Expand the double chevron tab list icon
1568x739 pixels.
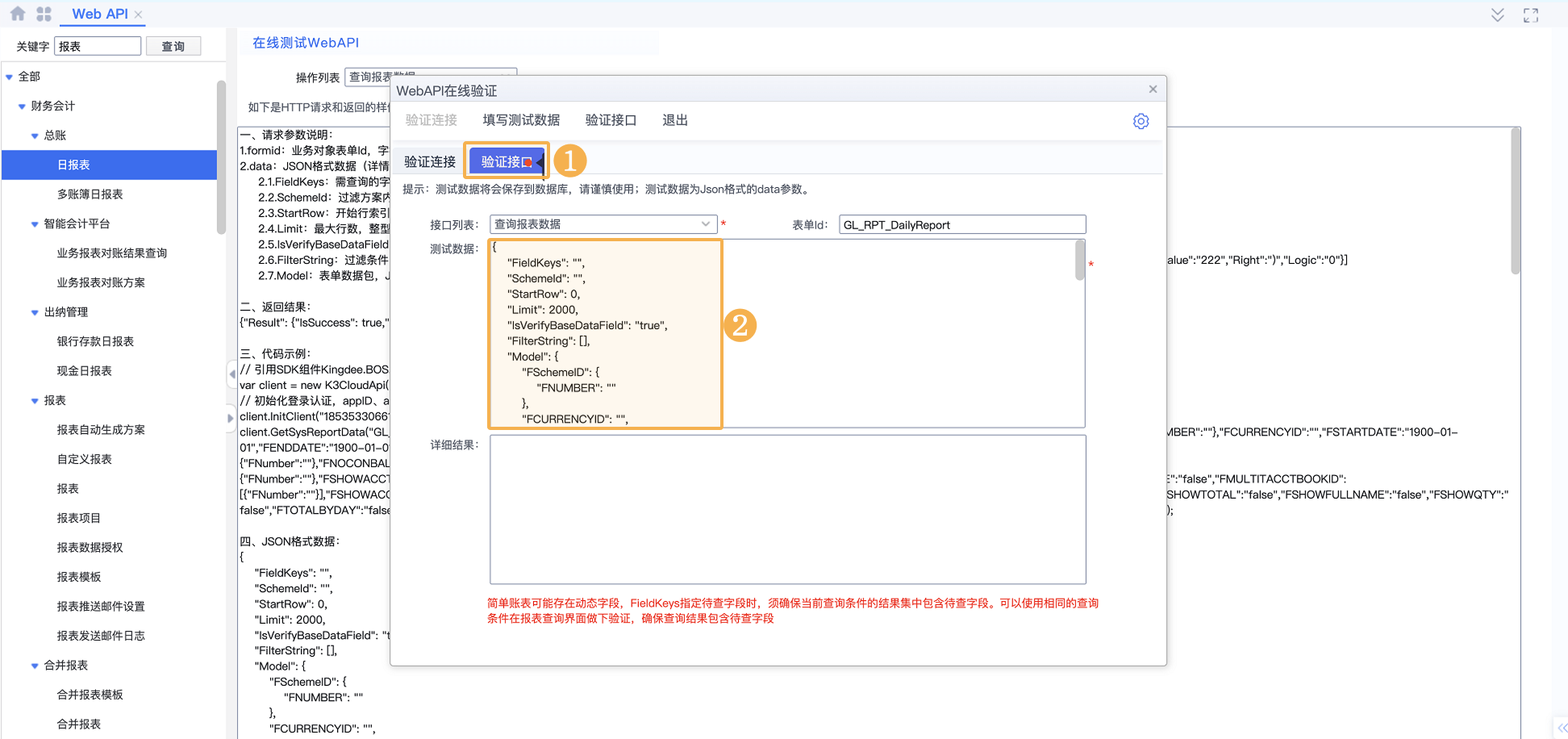click(x=1497, y=15)
